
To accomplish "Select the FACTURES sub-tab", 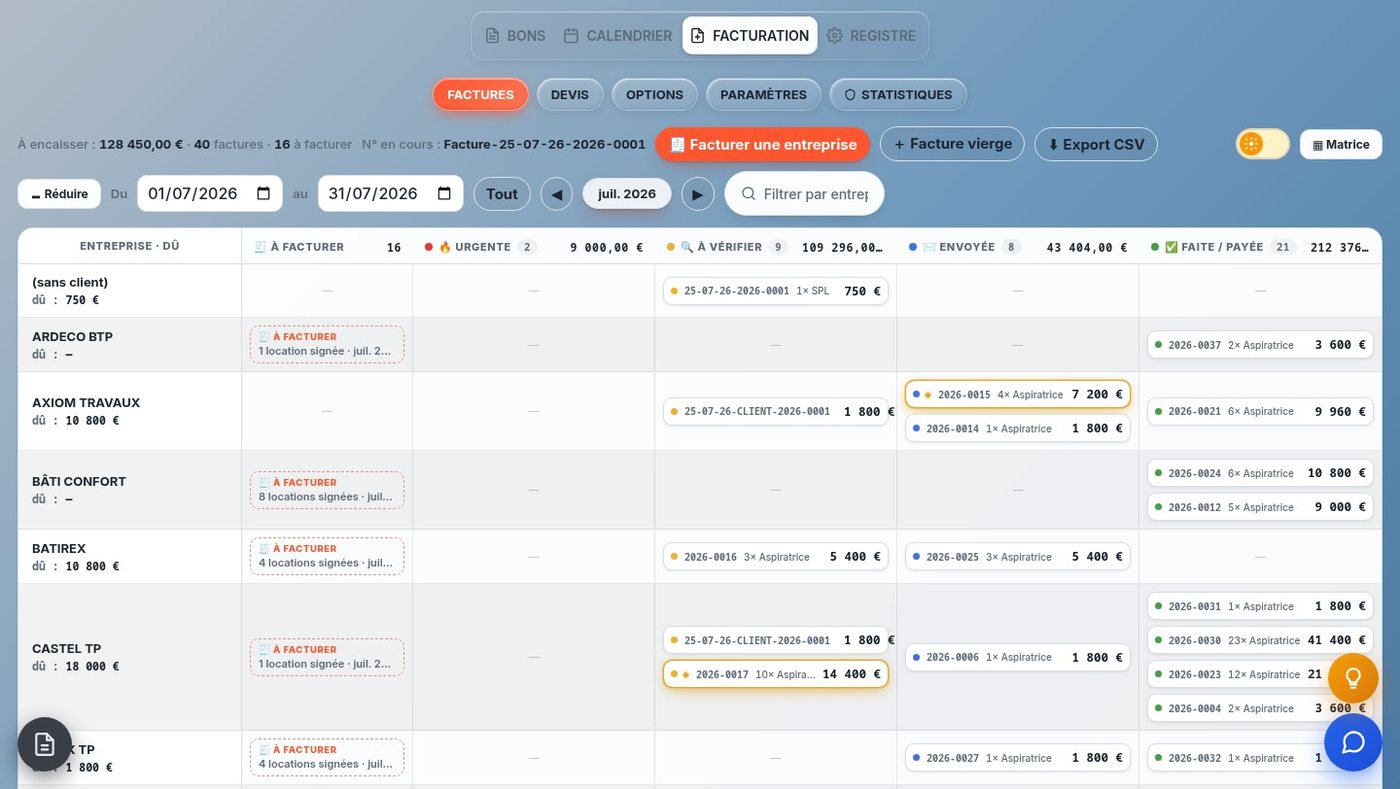I will point(480,95).
